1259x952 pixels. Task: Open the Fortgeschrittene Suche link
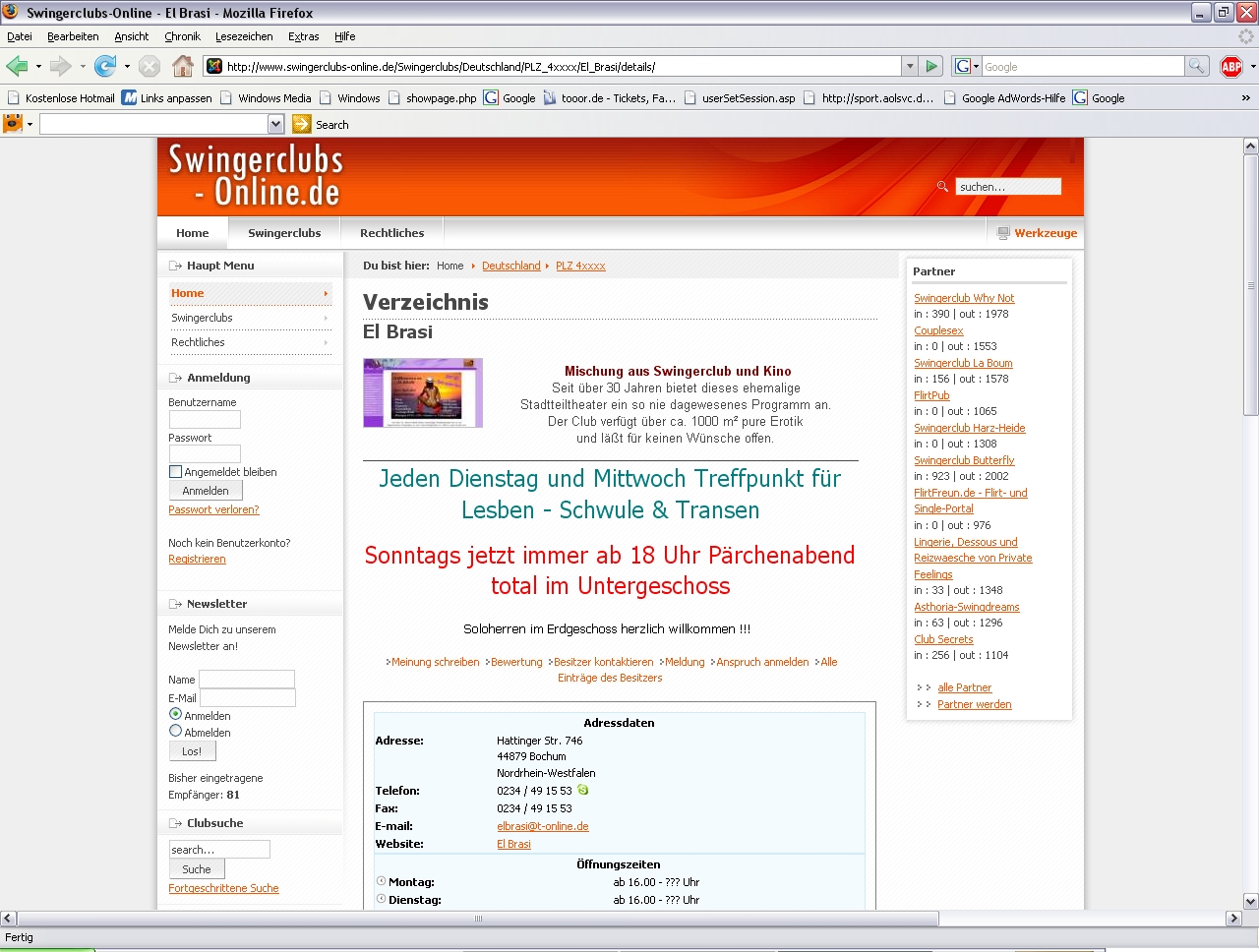[223, 888]
